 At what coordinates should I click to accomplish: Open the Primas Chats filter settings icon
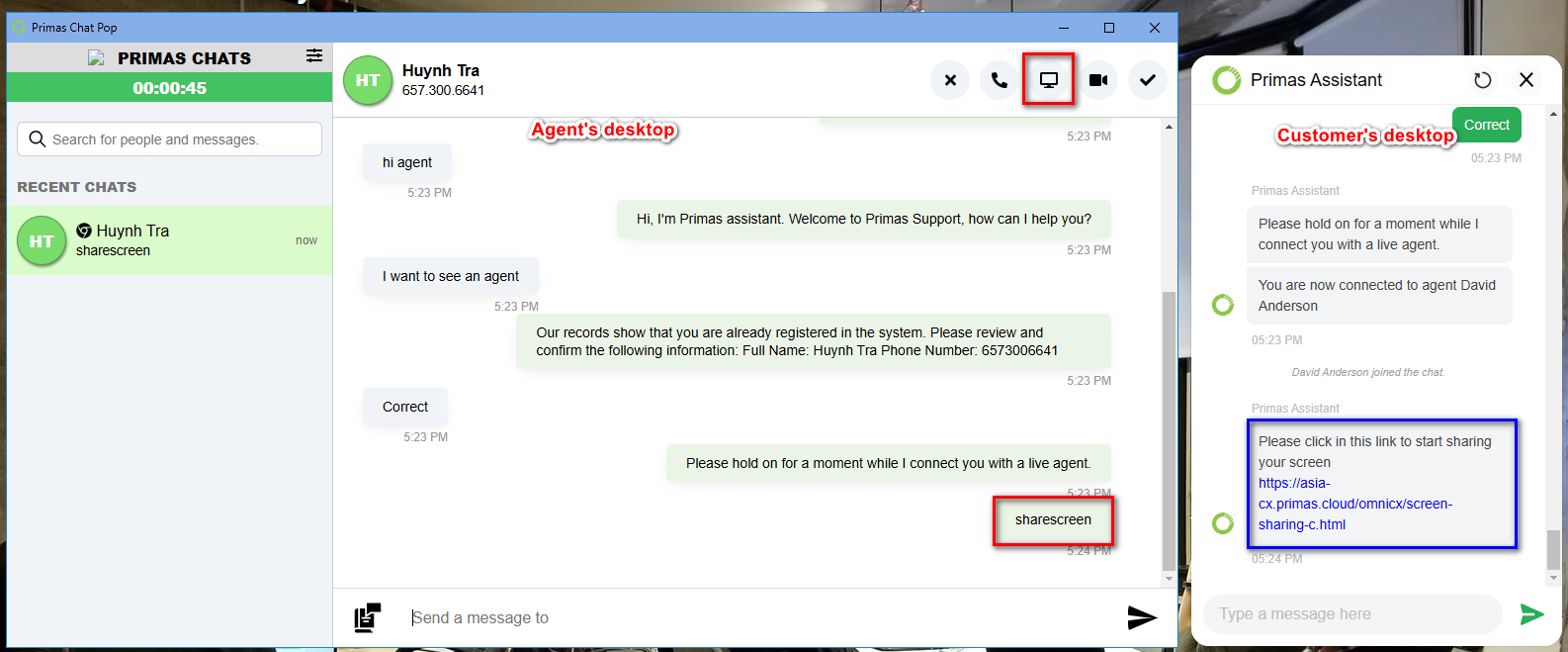[x=313, y=56]
